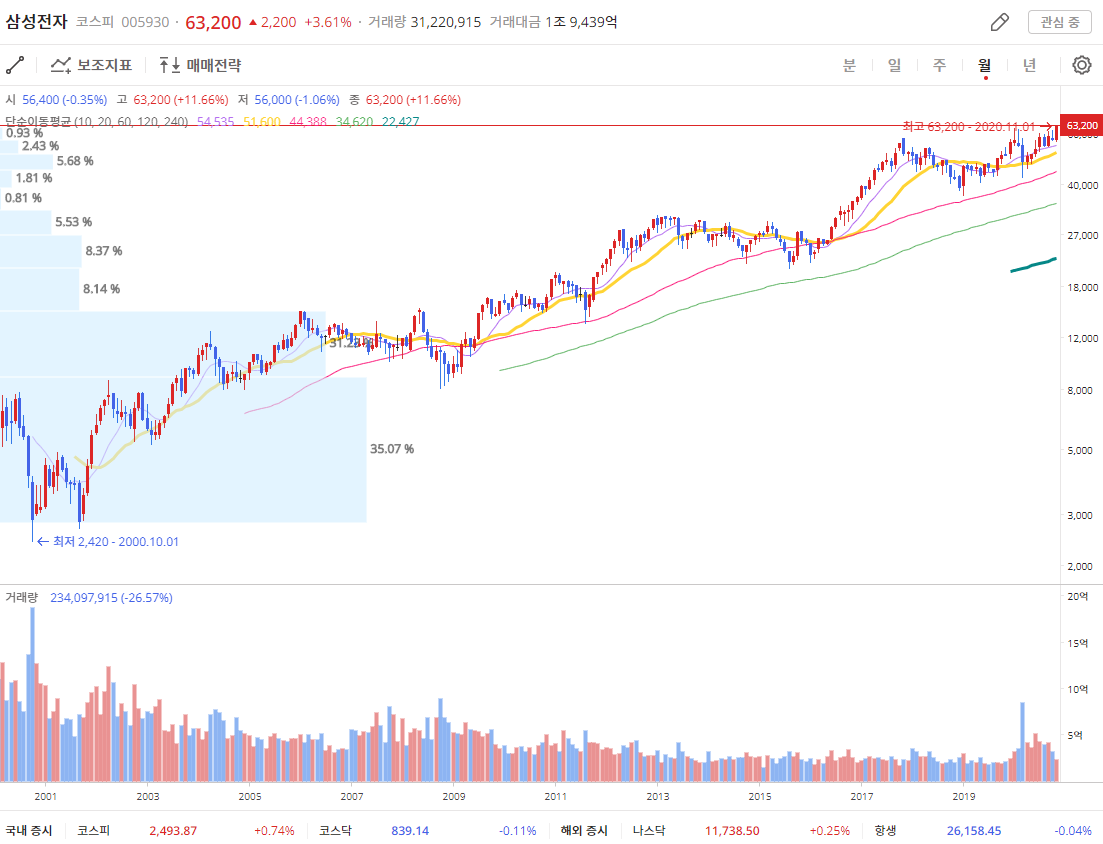
Task: Click the 44,388 60-period MA value
Action: (308, 122)
